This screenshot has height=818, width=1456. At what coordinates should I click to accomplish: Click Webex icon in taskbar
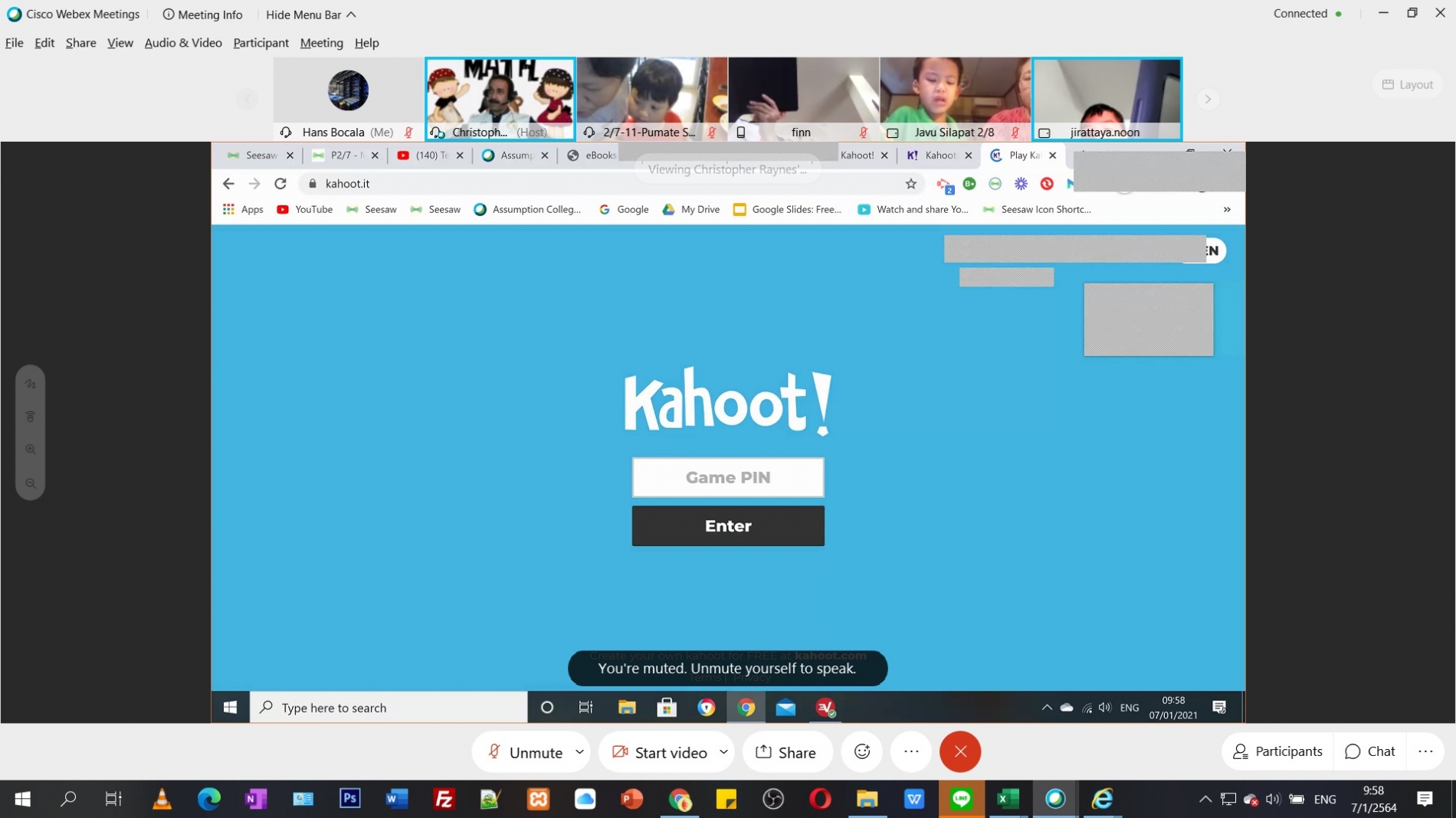pyautogui.click(x=1055, y=799)
